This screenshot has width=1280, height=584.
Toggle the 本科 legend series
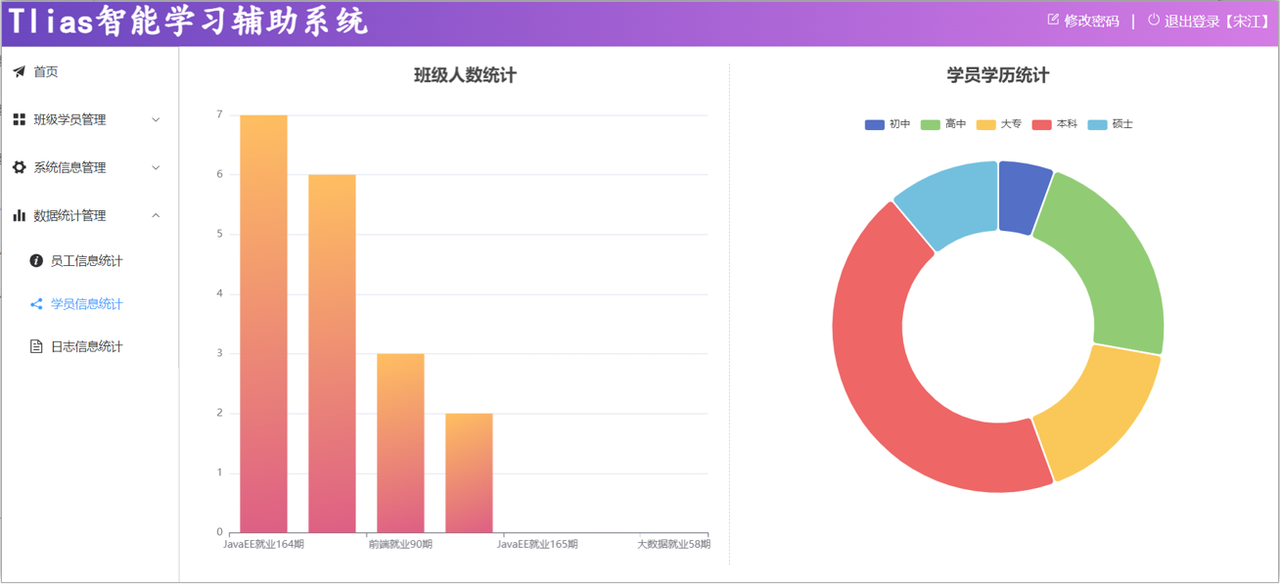[1054, 125]
